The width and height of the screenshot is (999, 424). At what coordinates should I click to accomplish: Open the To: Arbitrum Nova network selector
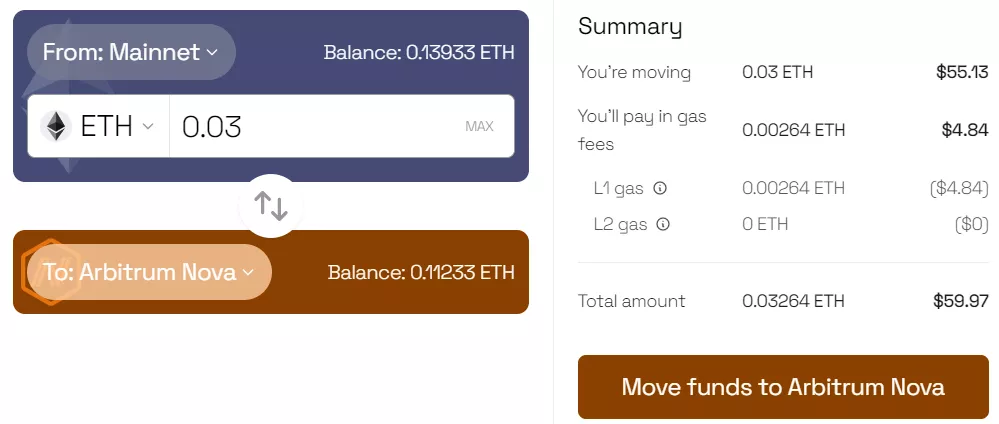point(149,272)
